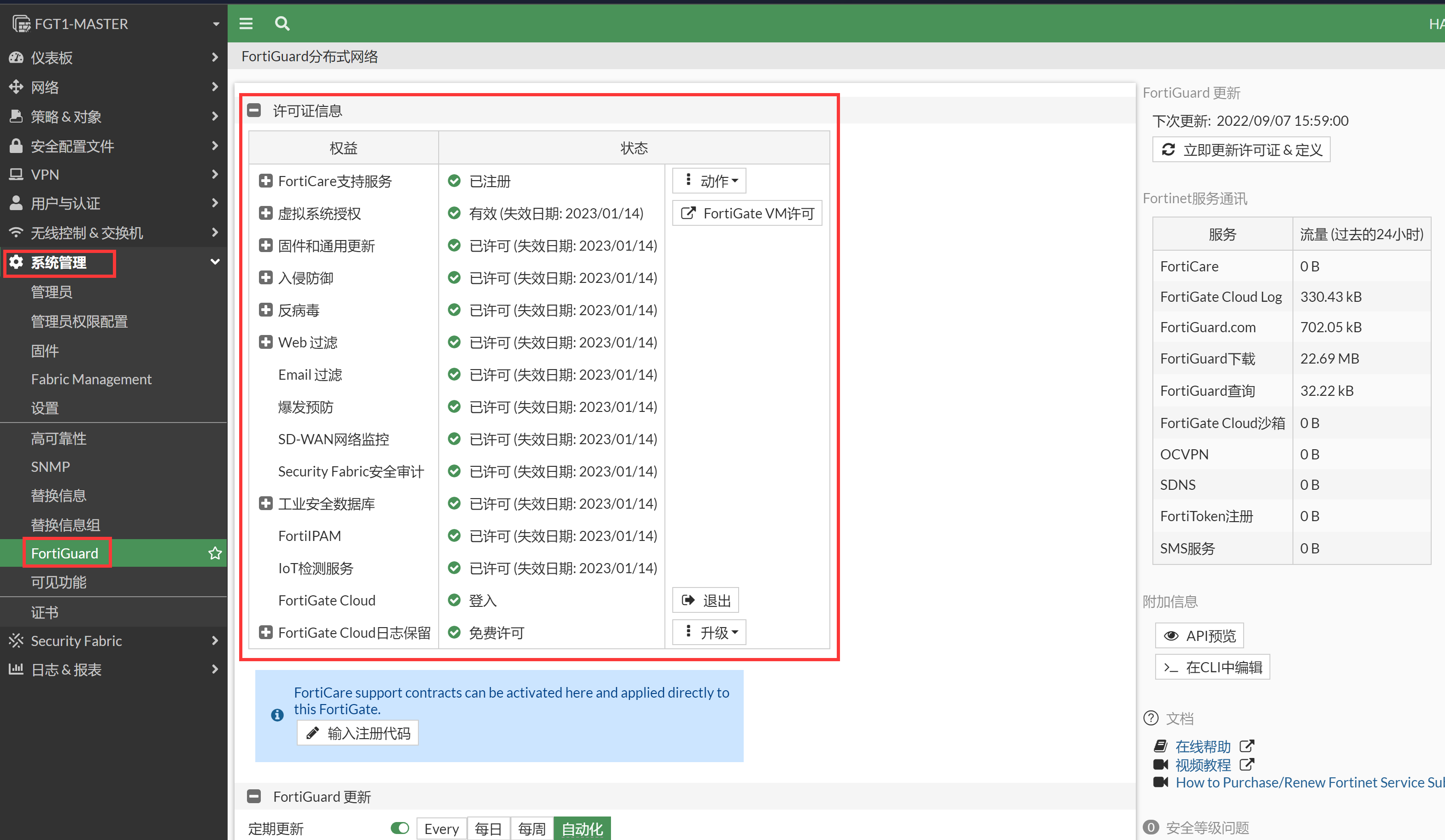Open the 可见功能 menu item
This screenshot has width=1445, height=840.
59,582
